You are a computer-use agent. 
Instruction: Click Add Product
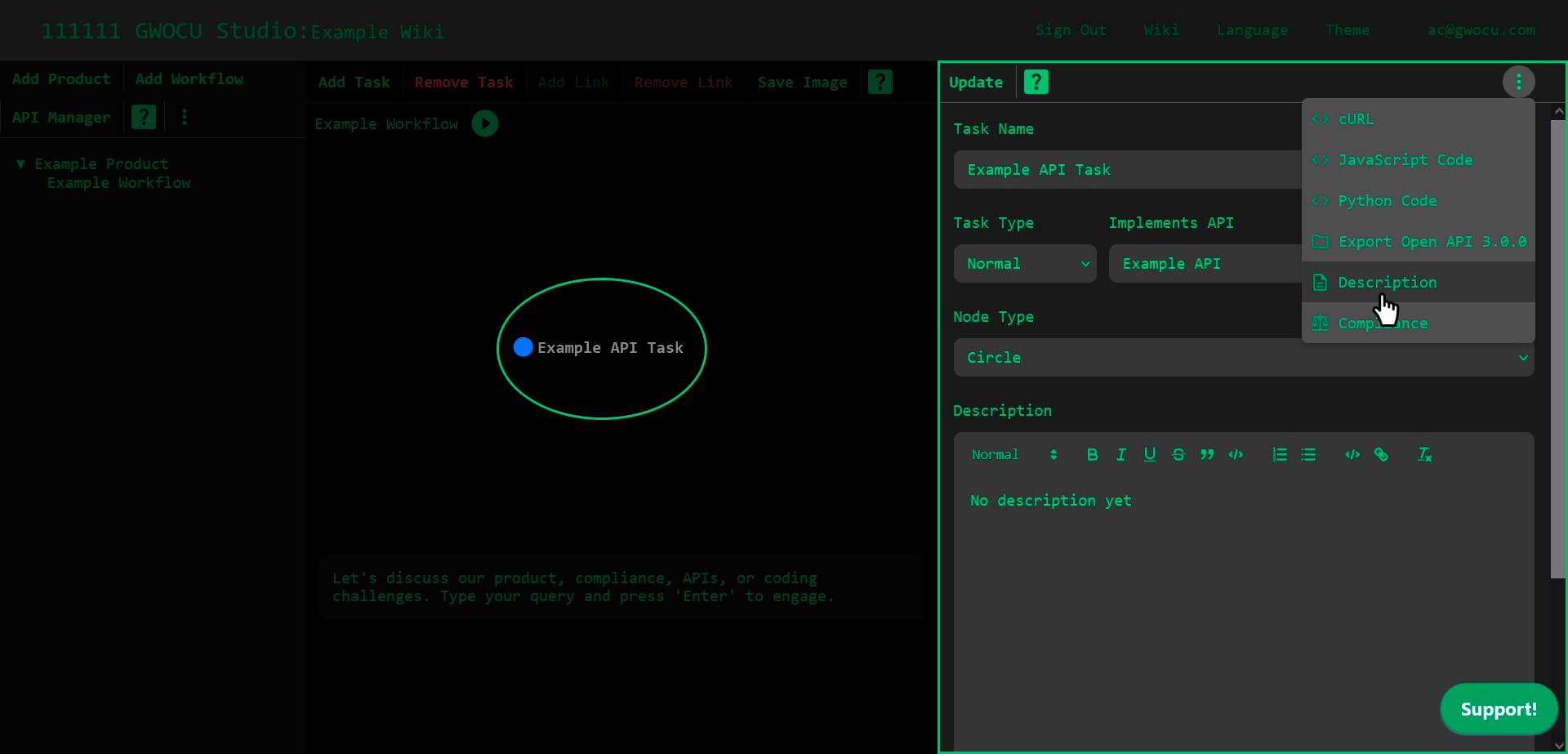[x=61, y=79]
